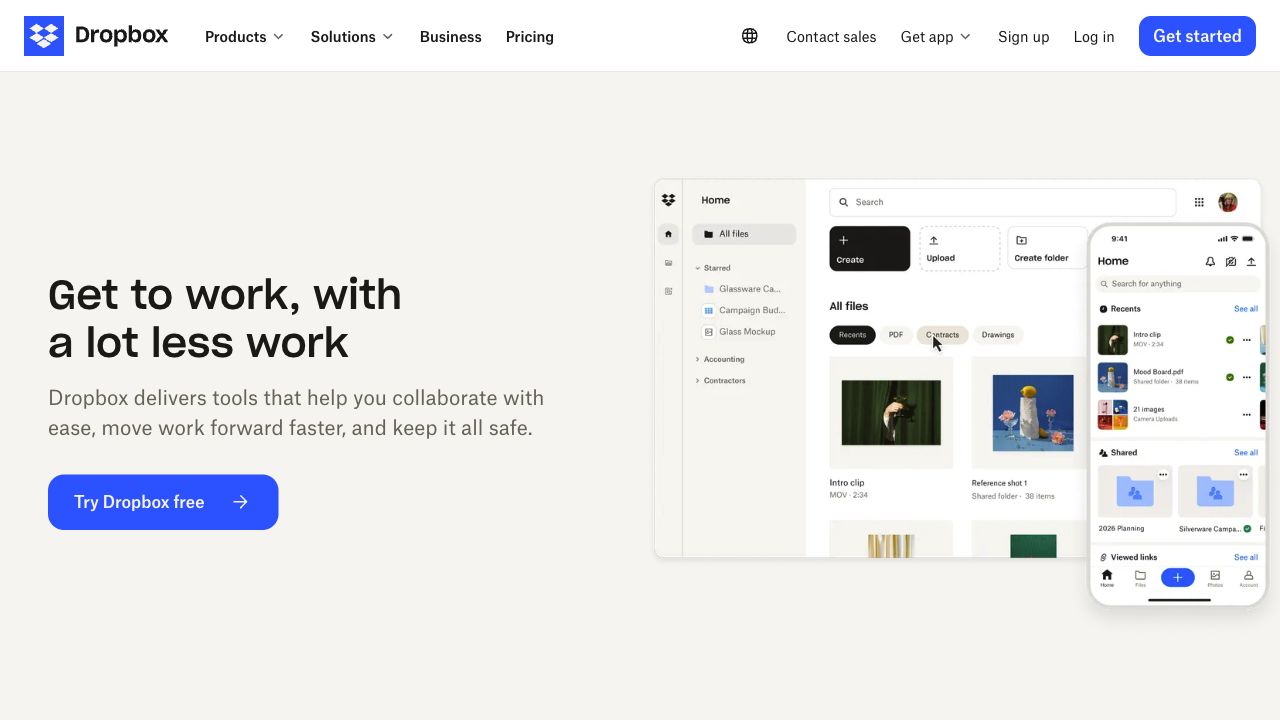Expand the Accounting folder in the sidebar
This screenshot has height=720, width=1280.
click(x=697, y=359)
